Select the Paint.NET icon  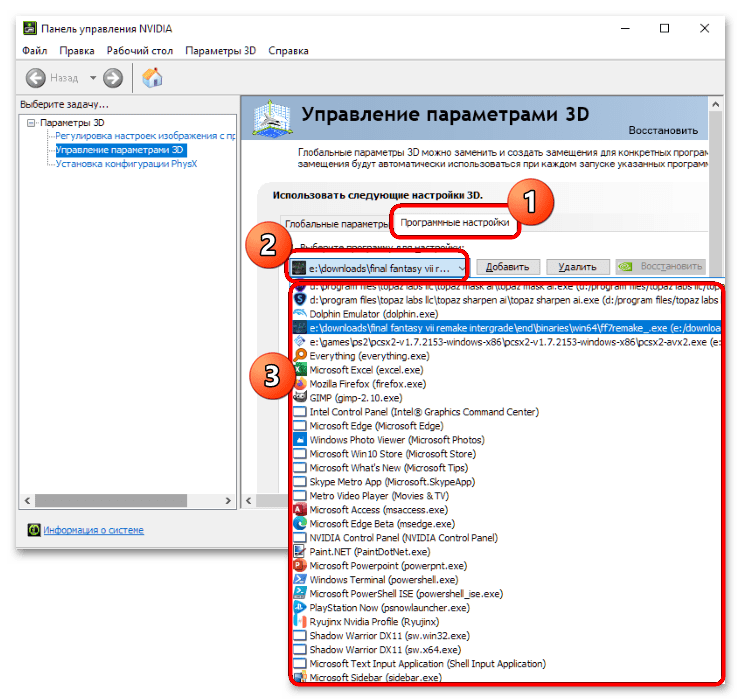pyautogui.click(x=300, y=551)
